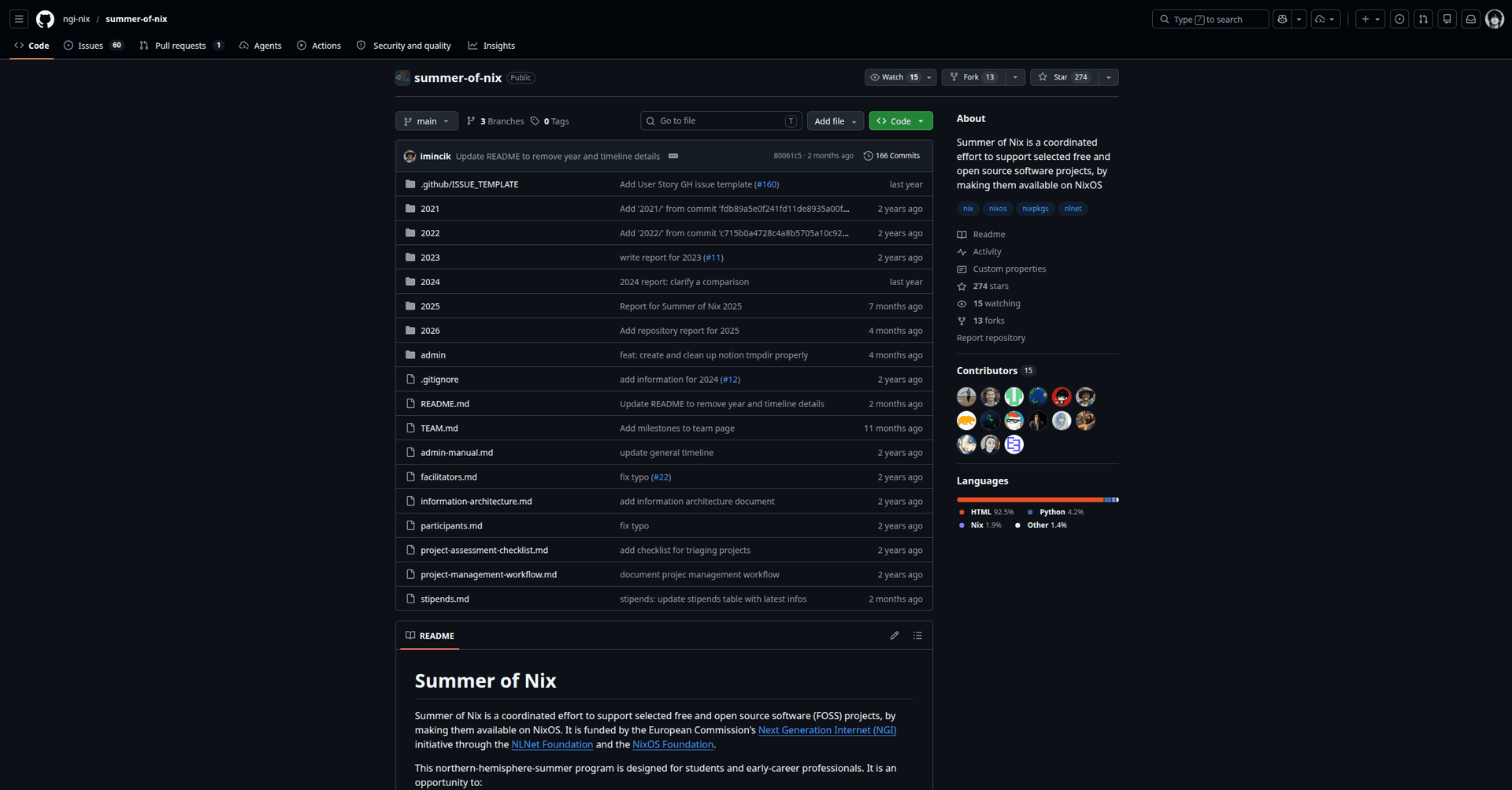Open the 2025 folder
The height and width of the screenshot is (790, 1512).
[x=430, y=306]
